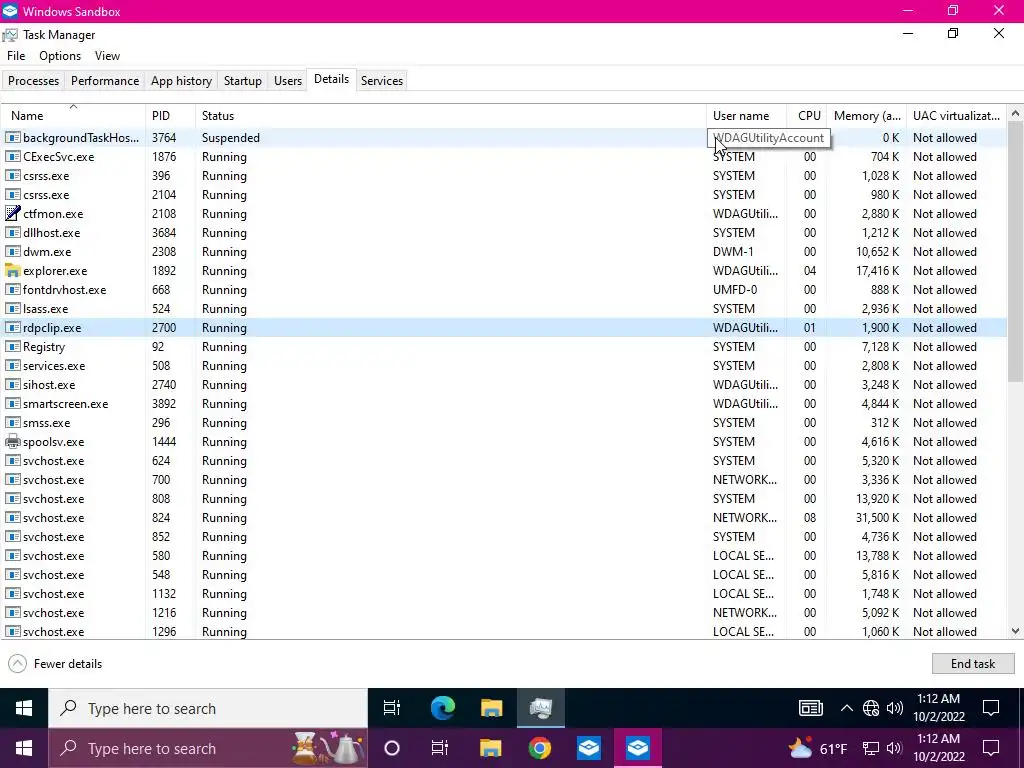Open File Explorer in sandbox taskbar

click(491, 708)
